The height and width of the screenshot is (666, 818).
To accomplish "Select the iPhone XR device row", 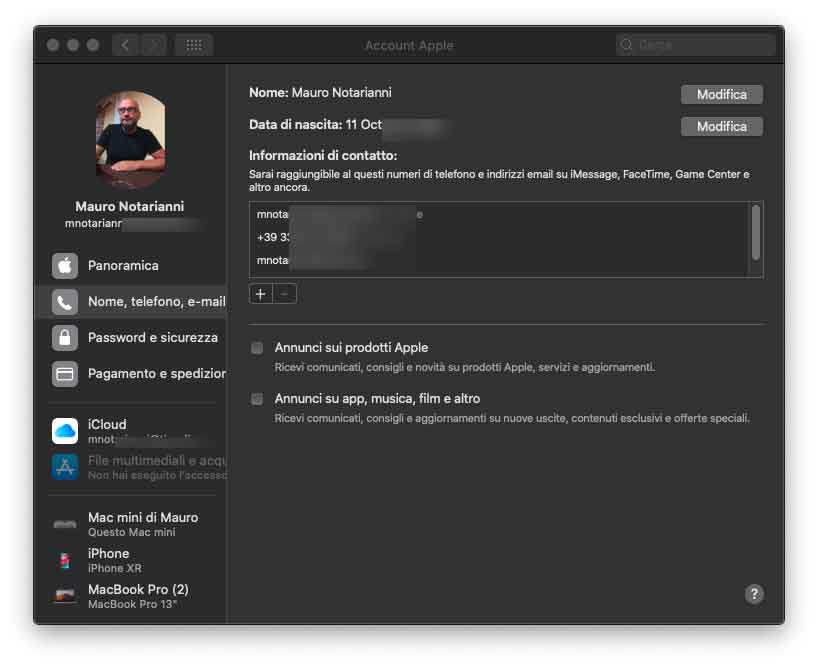I will 130,560.
